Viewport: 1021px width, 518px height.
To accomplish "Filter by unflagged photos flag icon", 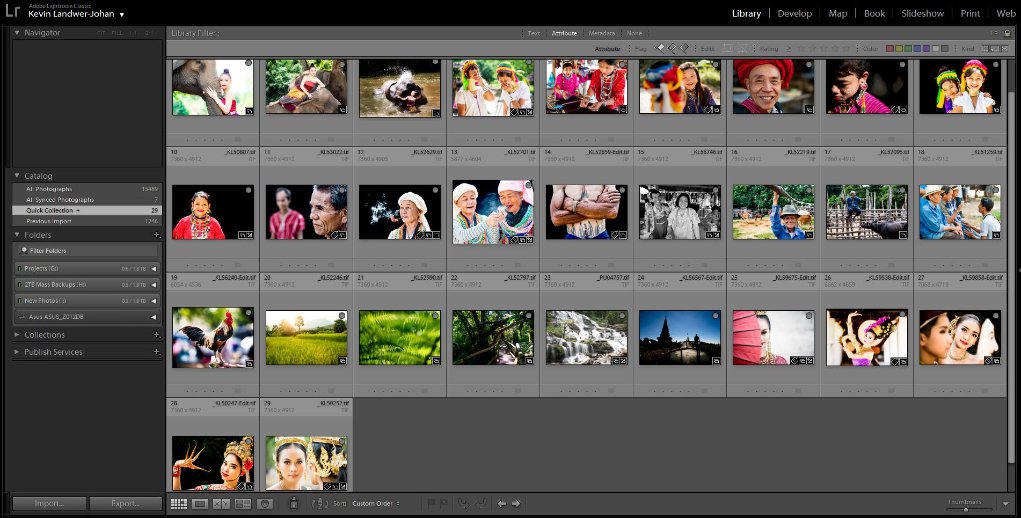I will (x=673, y=48).
